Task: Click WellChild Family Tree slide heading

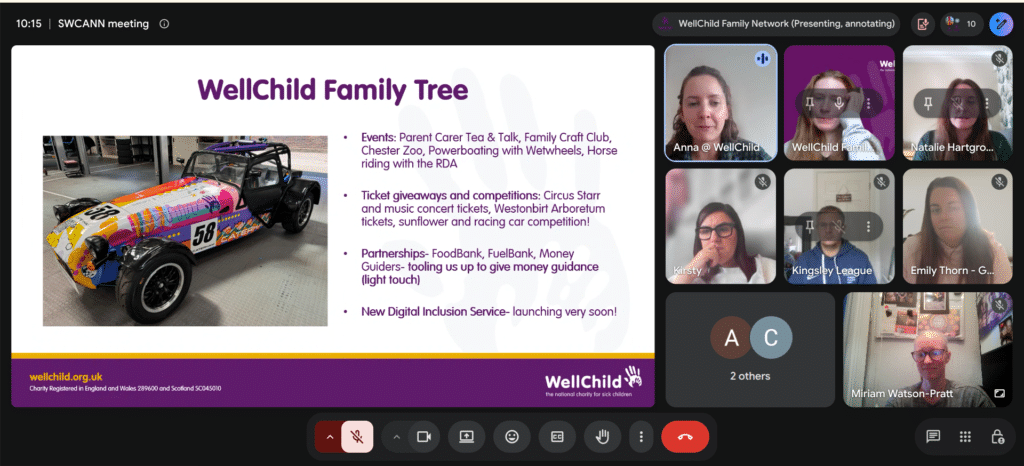Action: [x=333, y=89]
